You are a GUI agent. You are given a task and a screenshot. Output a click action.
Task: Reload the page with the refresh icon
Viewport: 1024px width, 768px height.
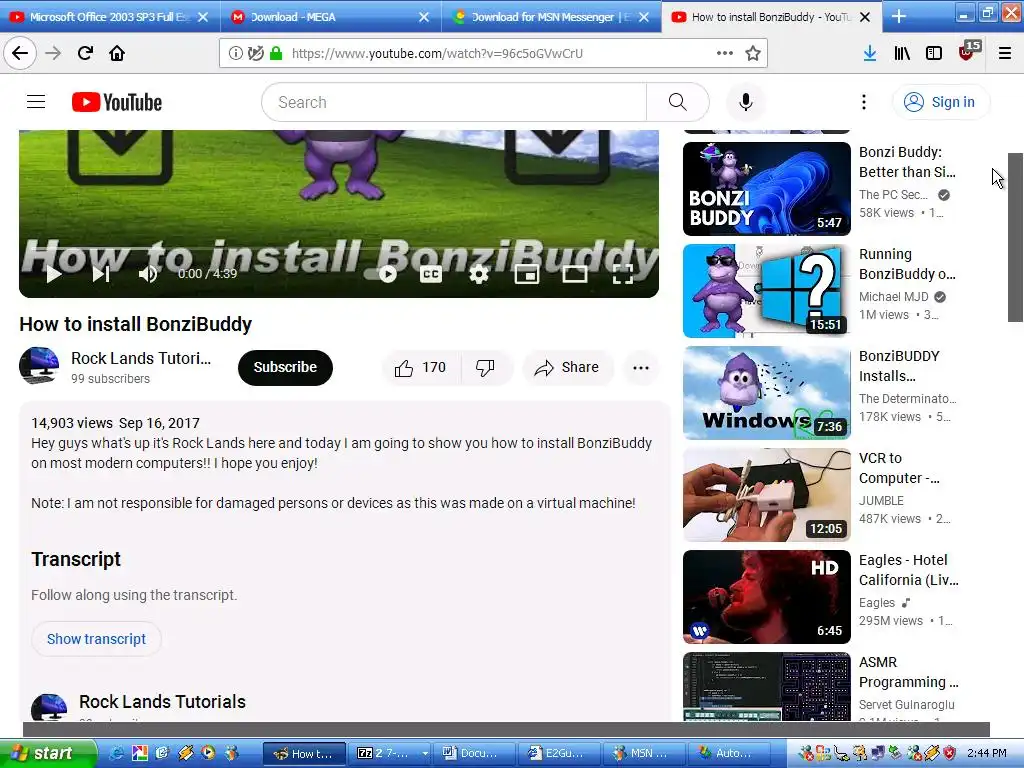click(85, 53)
